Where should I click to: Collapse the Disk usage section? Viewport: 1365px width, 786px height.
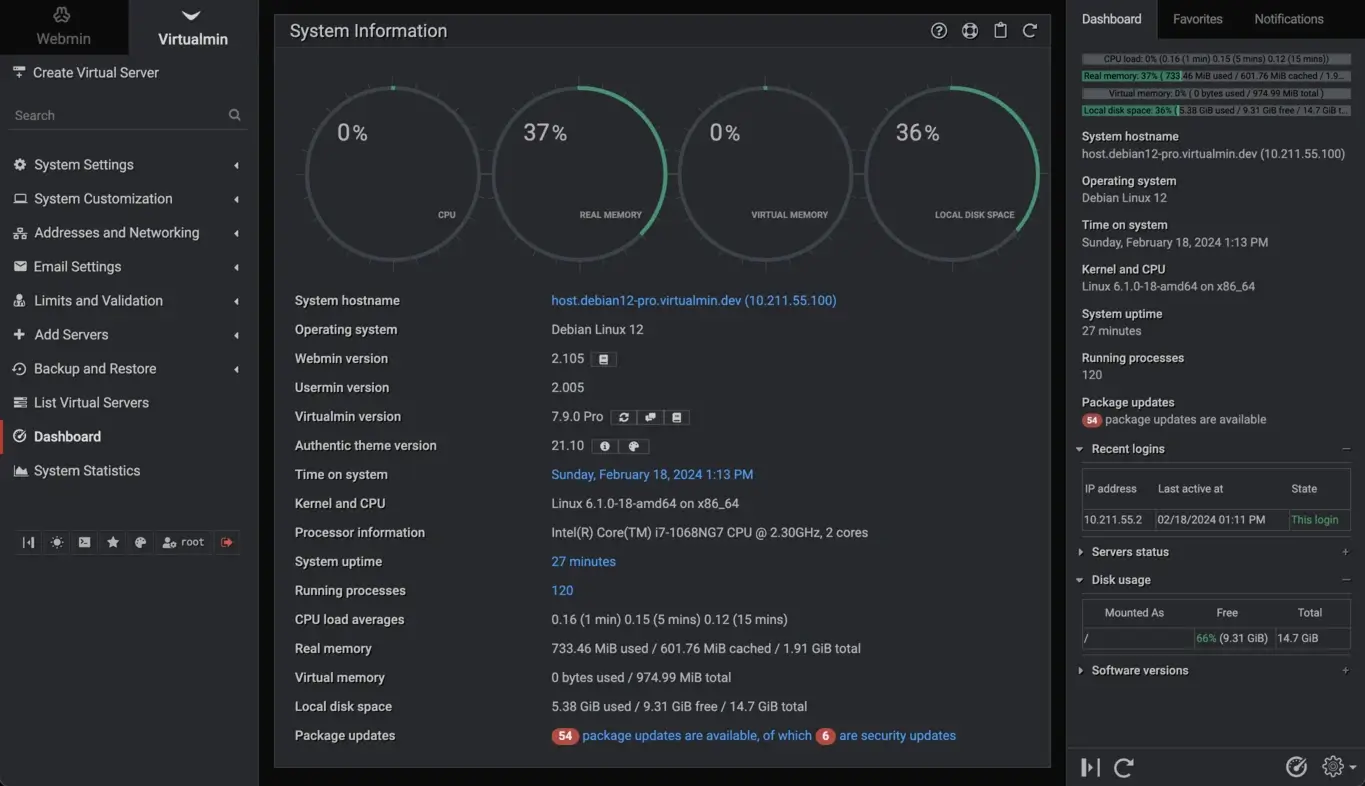coord(1121,579)
